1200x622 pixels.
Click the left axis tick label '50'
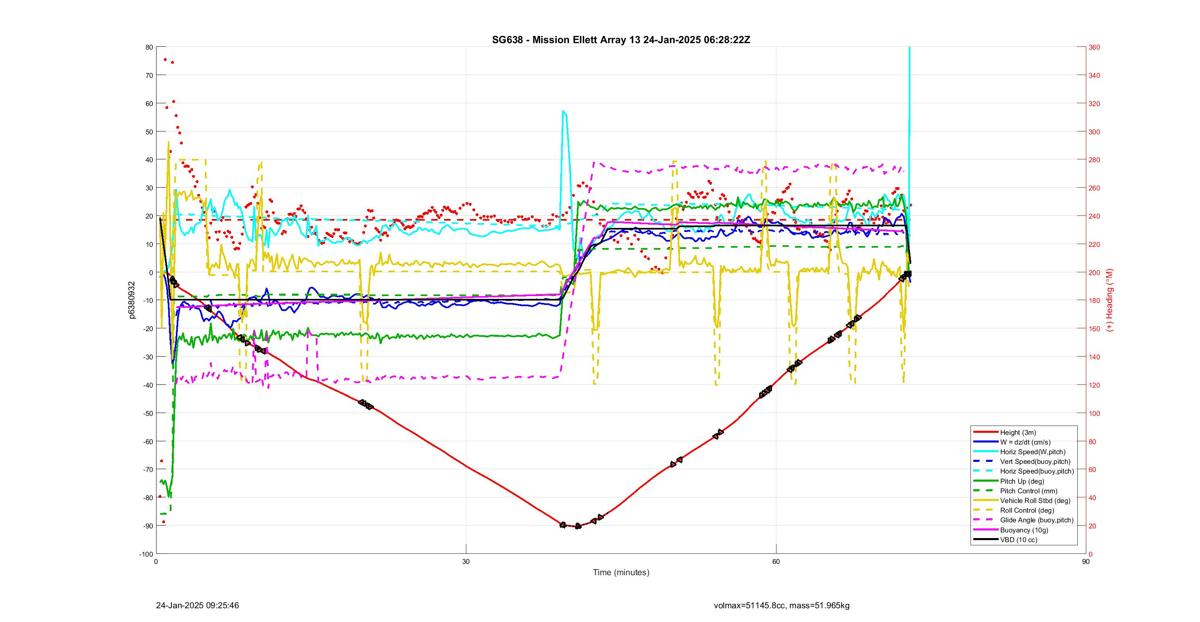[x=149, y=132]
